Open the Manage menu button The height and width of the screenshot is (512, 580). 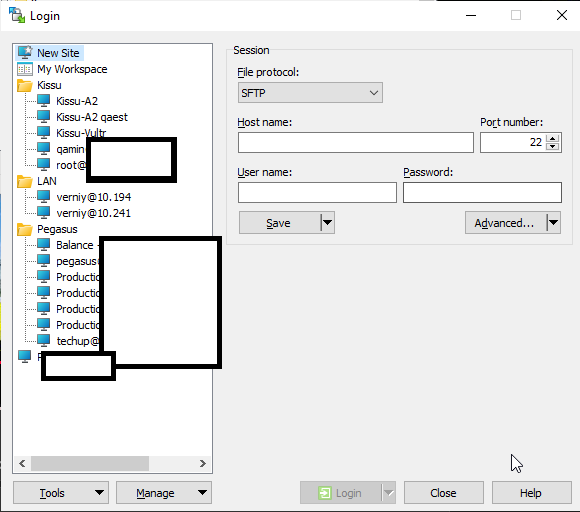pyautogui.click(x=164, y=493)
